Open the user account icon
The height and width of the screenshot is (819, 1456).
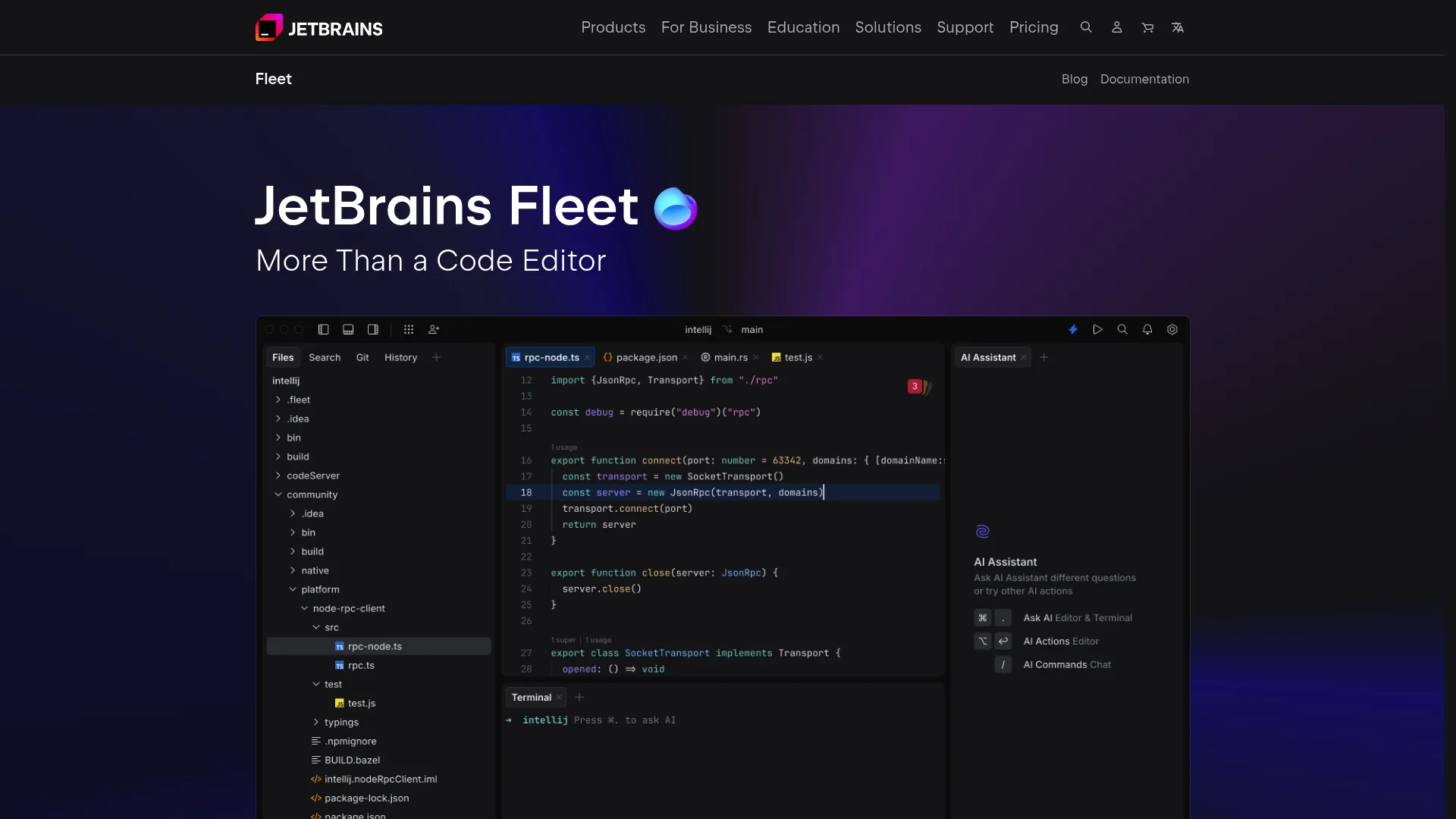[x=1116, y=27]
